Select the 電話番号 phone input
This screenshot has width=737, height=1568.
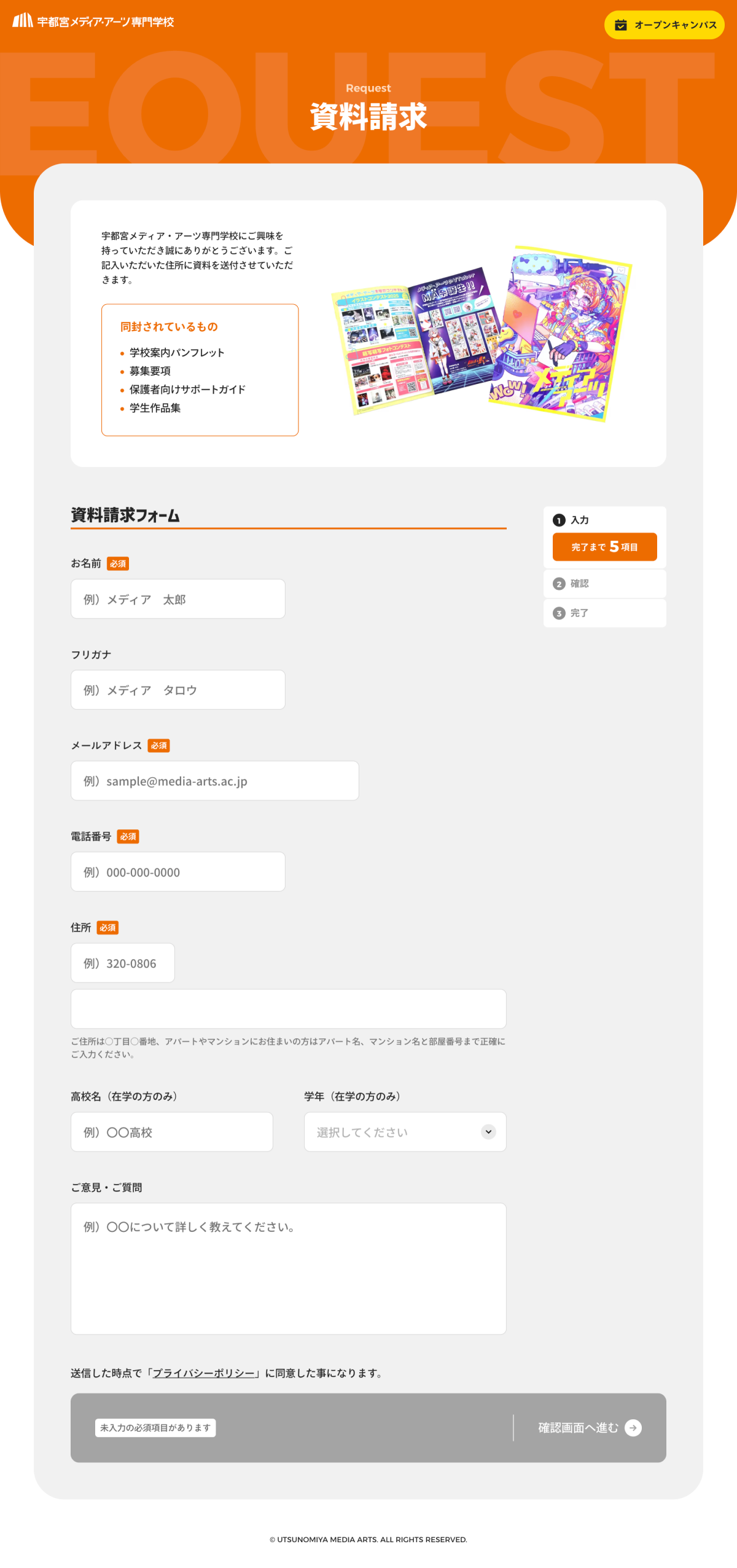pyautogui.click(x=178, y=872)
